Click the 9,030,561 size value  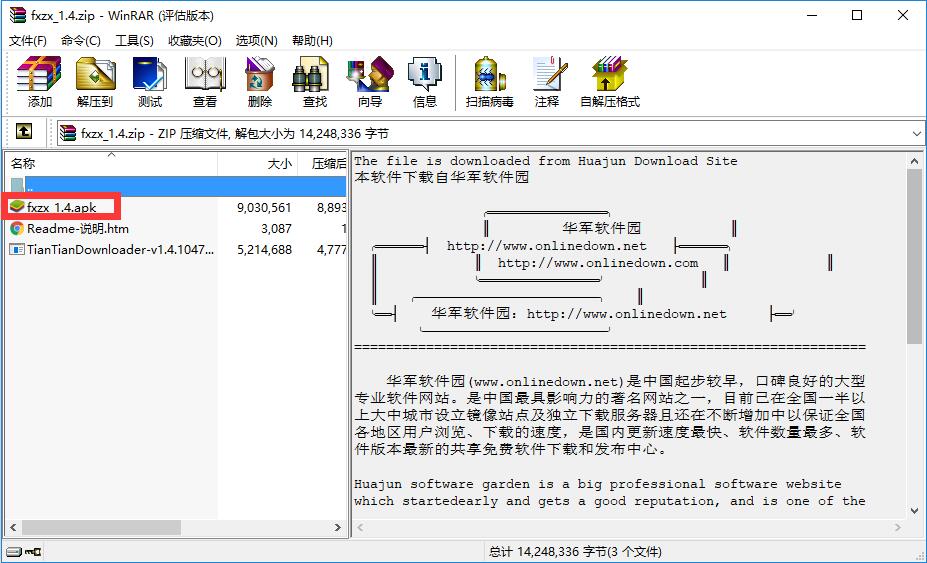(264, 208)
